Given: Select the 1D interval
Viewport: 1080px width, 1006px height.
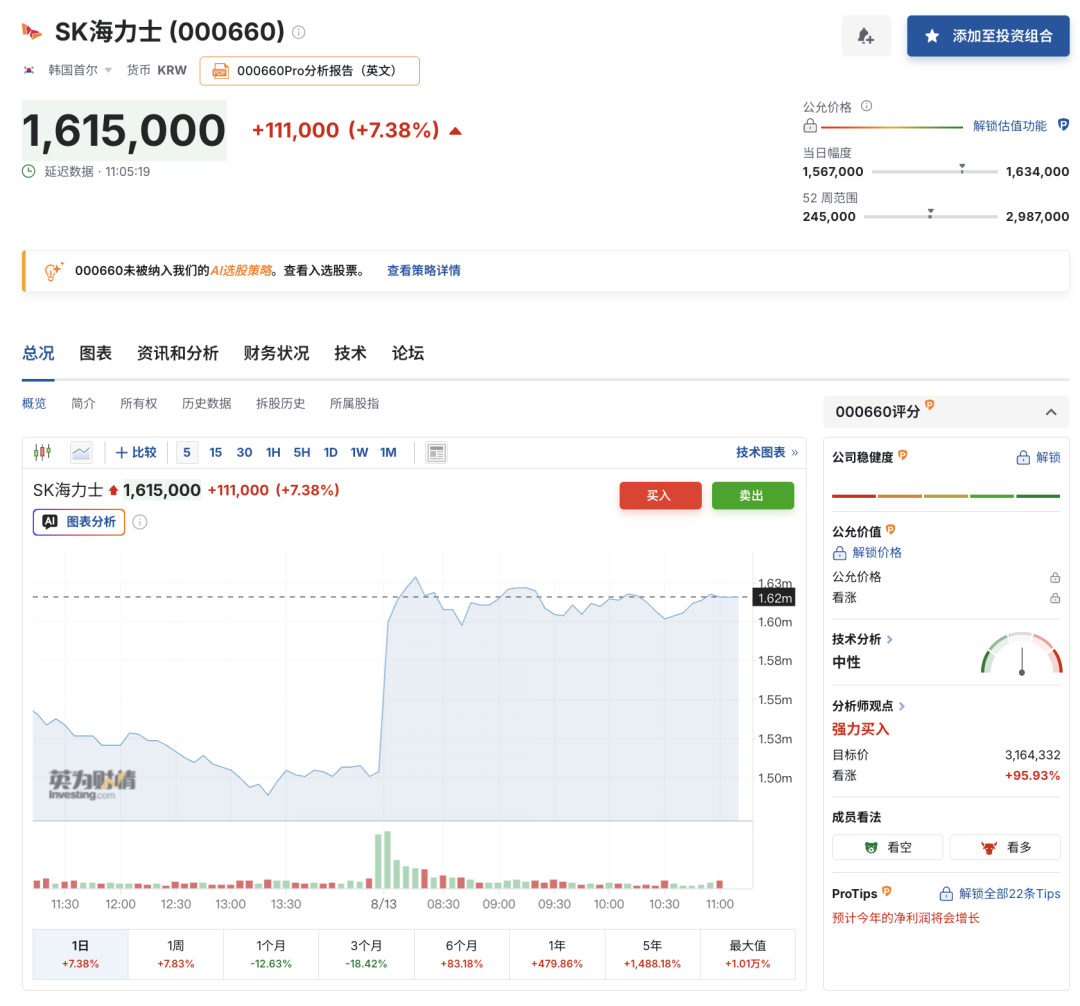Looking at the screenshot, I should click(x=331, y=452).
